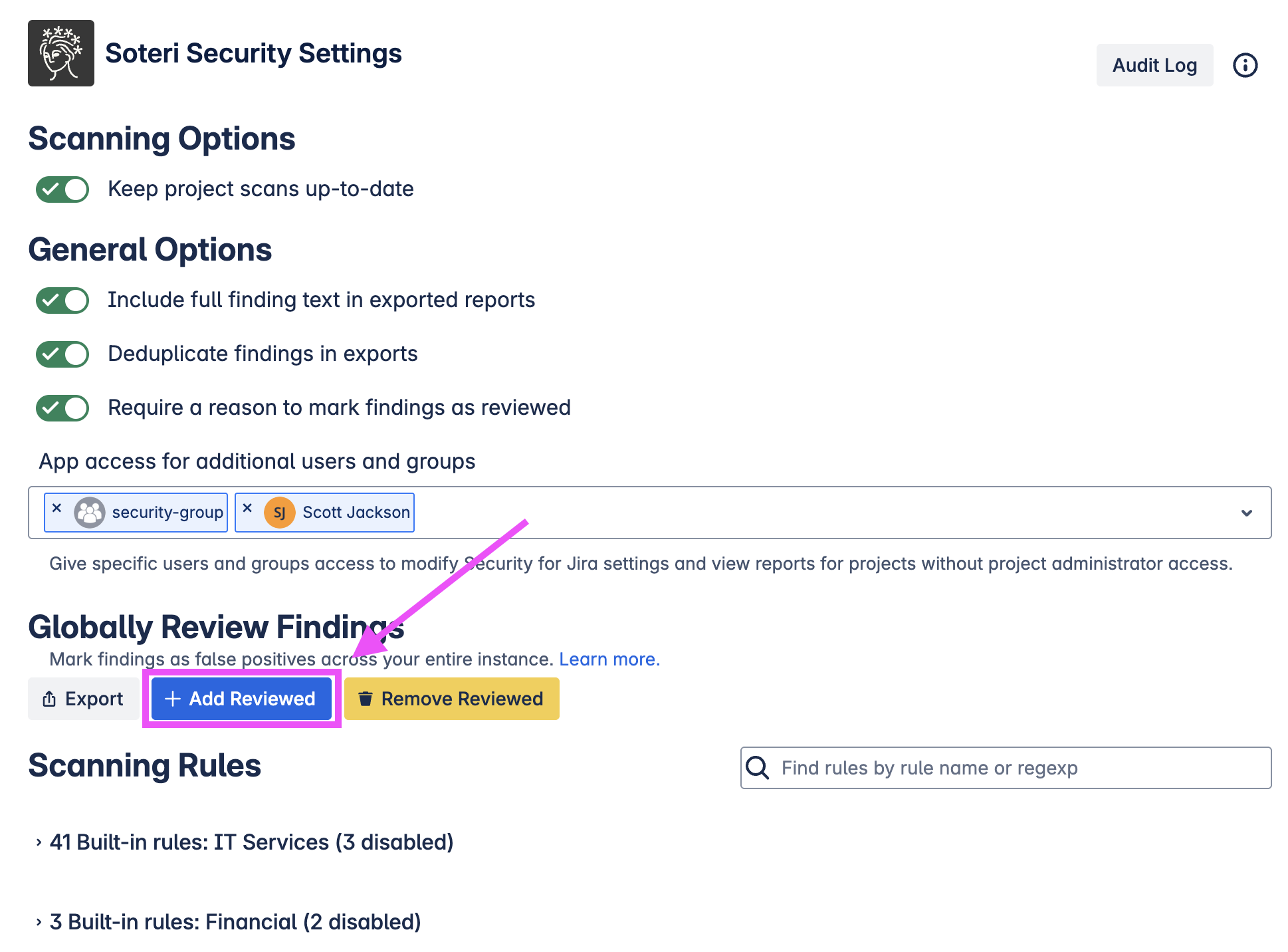Toggle Deduplicate findings in exports

pos(62,354)
